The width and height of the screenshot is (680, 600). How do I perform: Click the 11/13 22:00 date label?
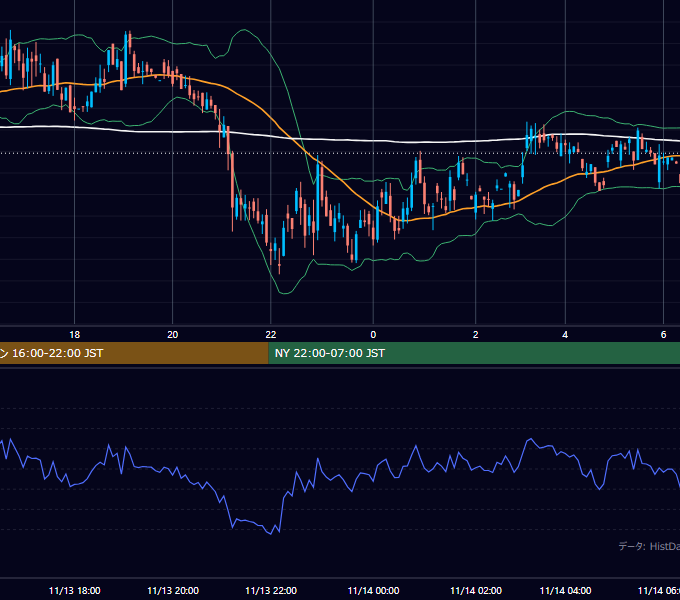[271, 590]
